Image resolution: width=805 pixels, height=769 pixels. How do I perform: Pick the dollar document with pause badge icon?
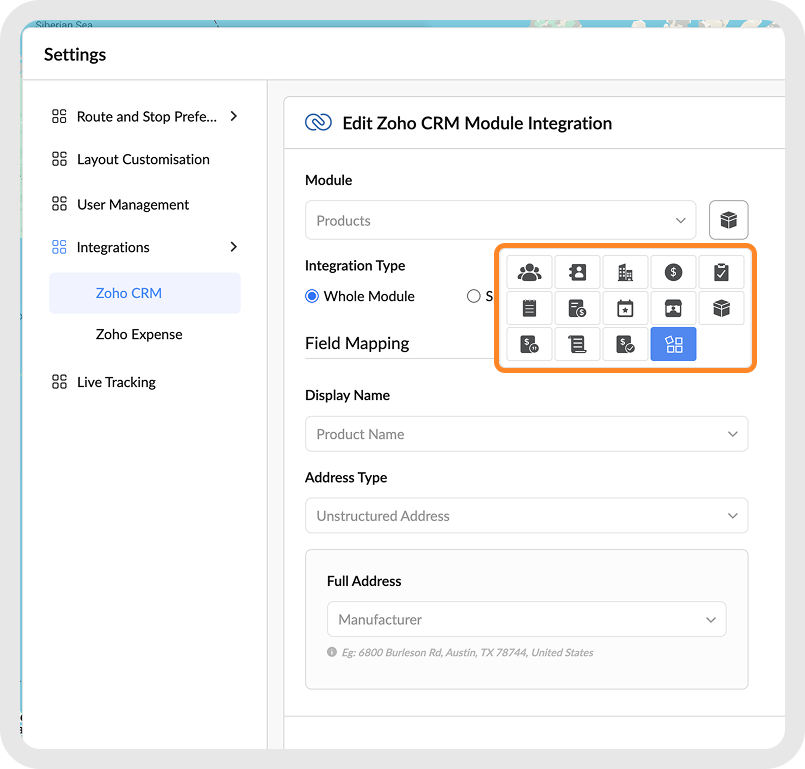[x=529, y=344]
